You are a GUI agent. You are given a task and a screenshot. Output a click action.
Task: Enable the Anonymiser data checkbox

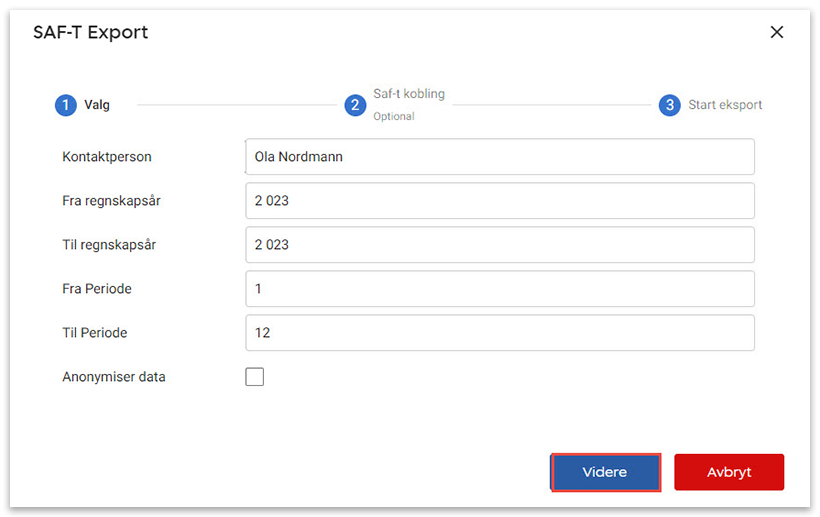255,377
